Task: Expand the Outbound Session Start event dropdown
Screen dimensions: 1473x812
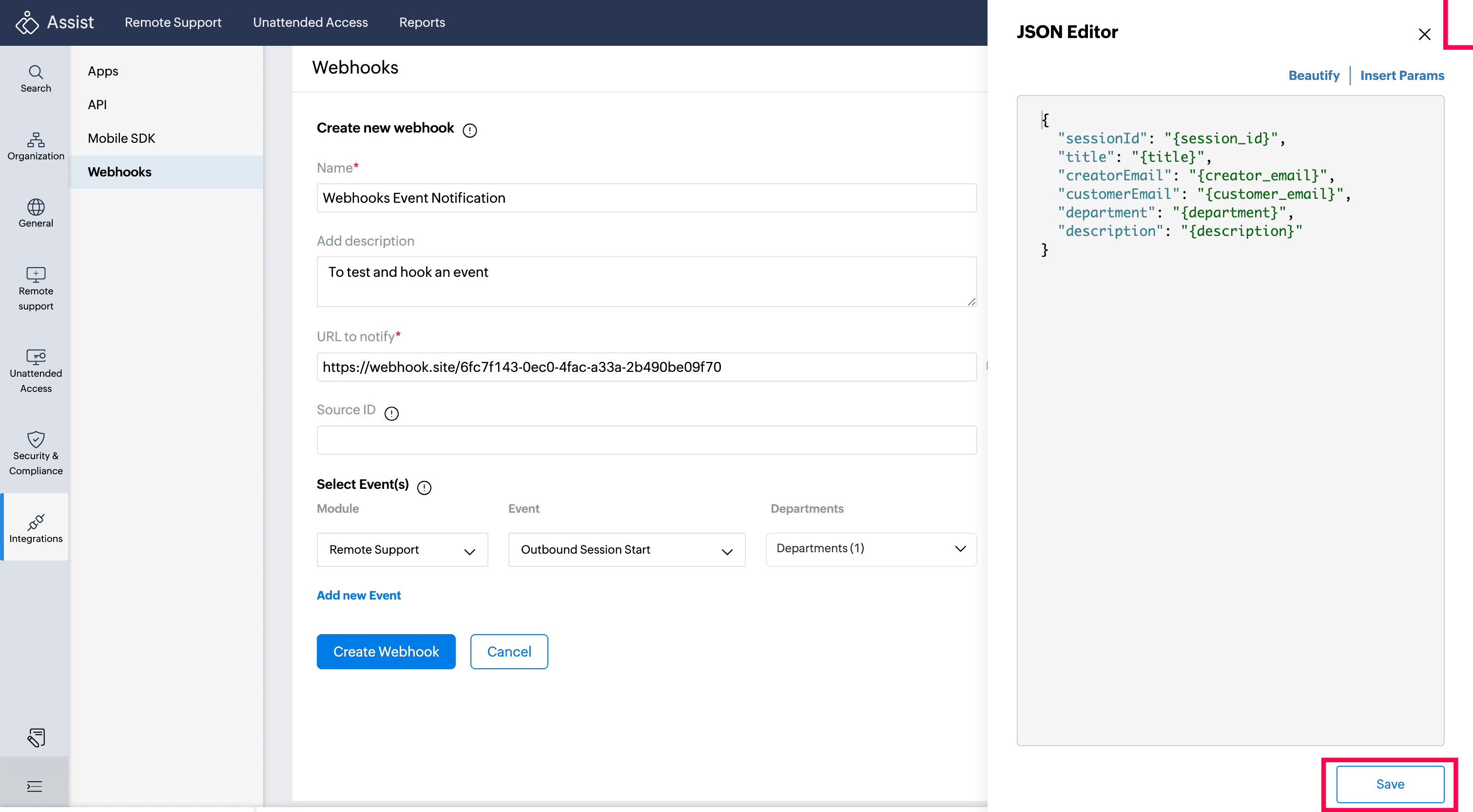Action: [x=626, y=549]
